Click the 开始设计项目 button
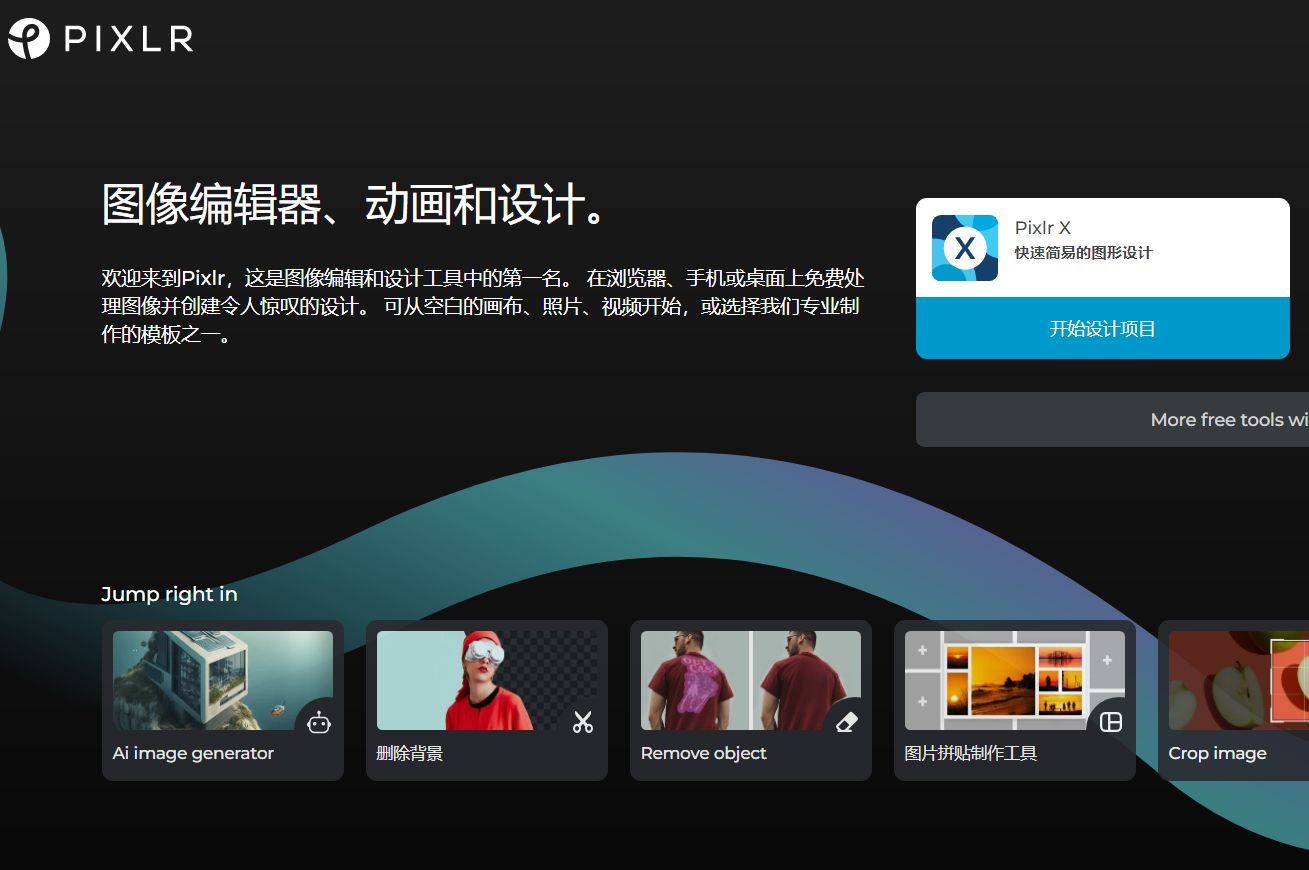Image resolution: width=1309 pixels, height=870 pixels. pos(1101,327)
